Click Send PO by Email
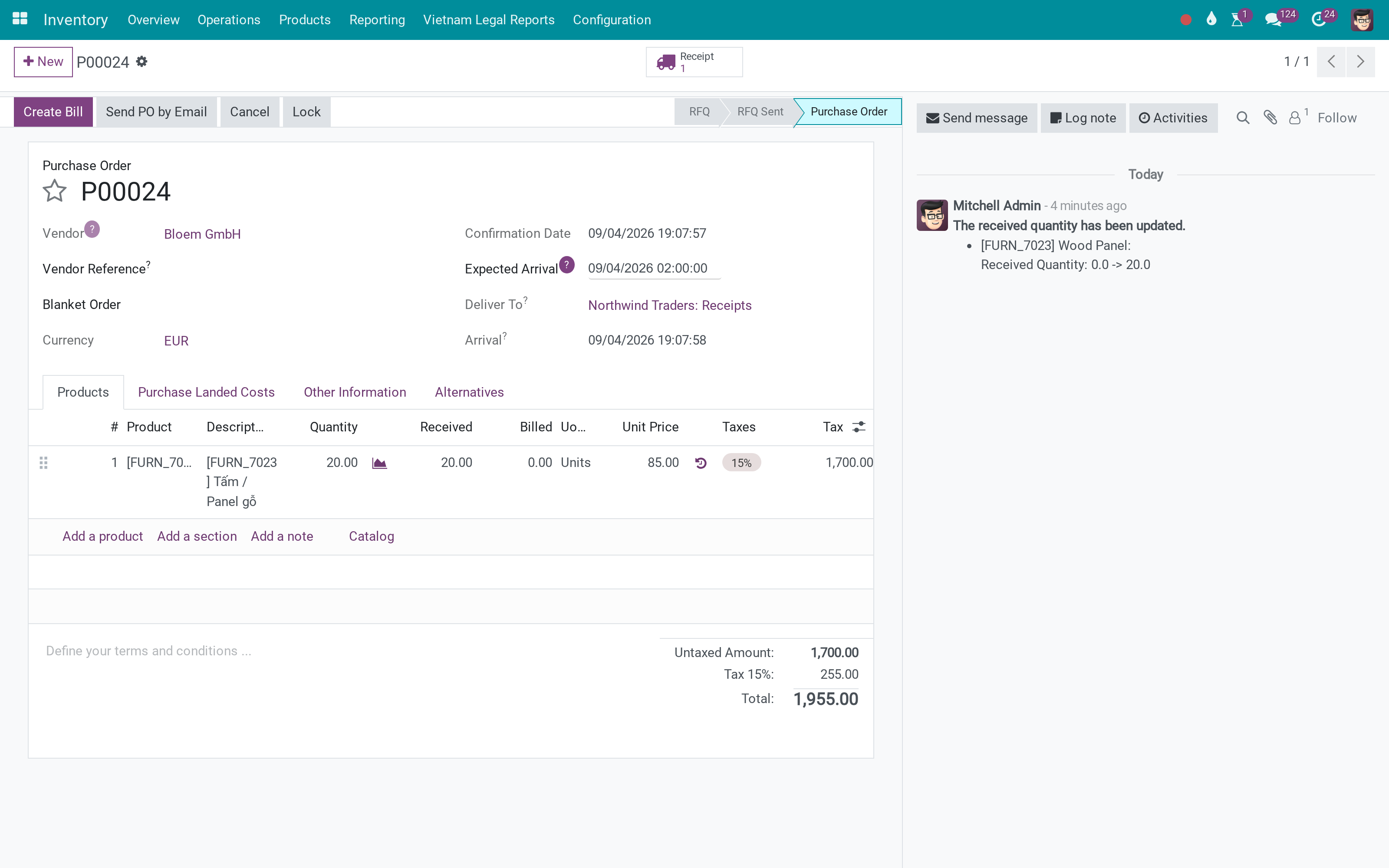 [156, 112]
